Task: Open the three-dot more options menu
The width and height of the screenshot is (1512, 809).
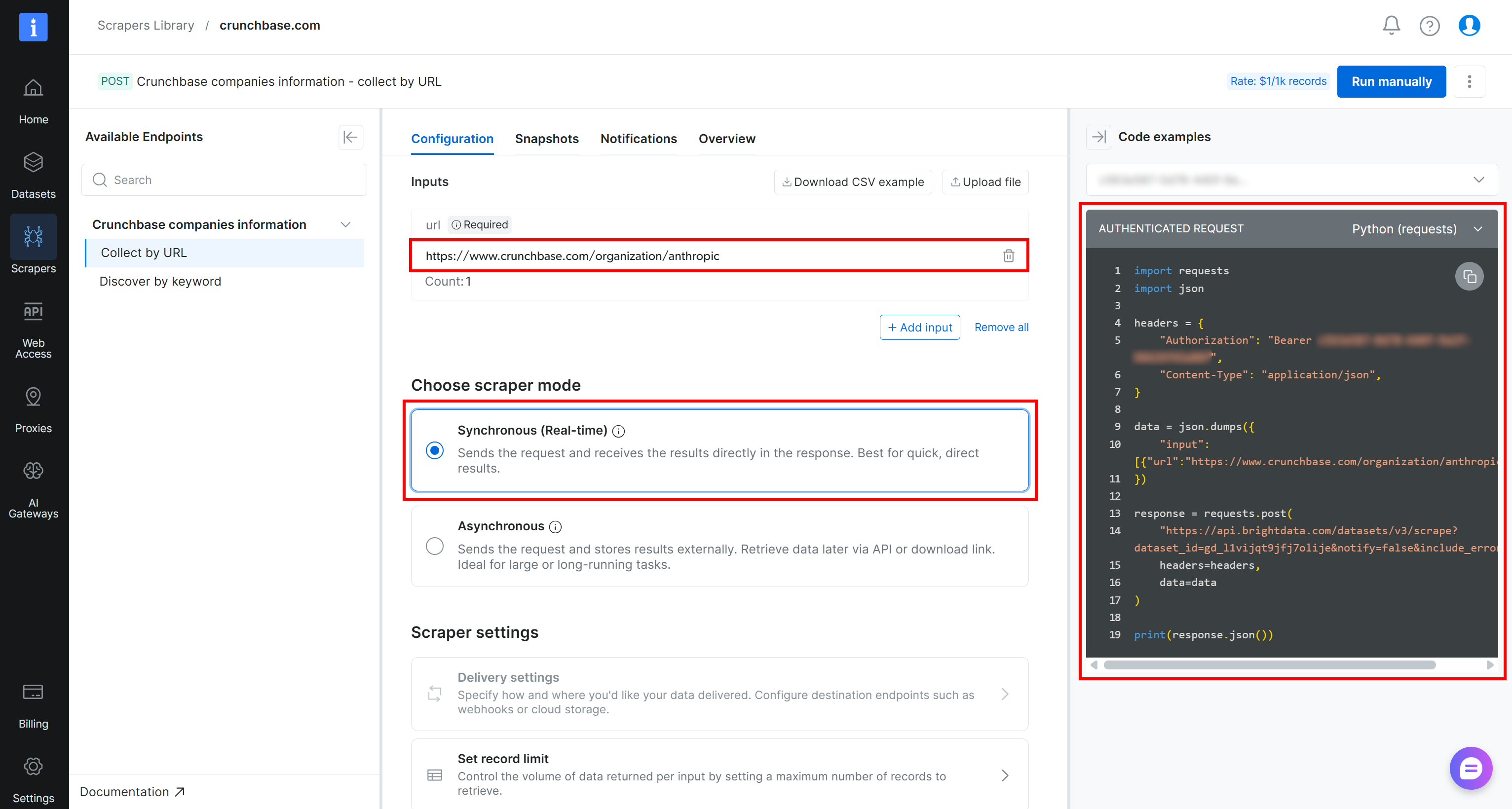Action: pyautogui.click(x=1469, y=81)
